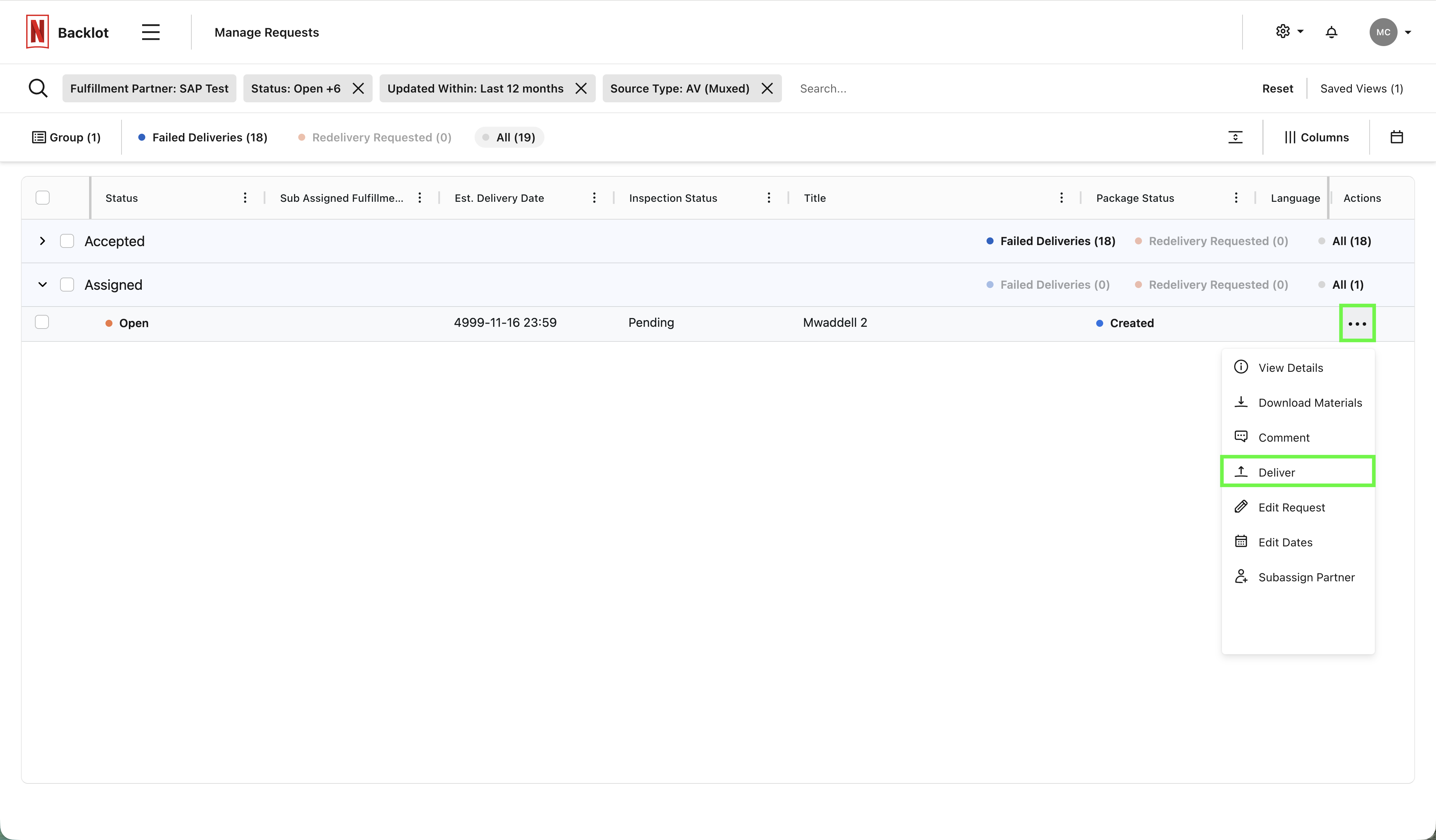The height and width of the screenshot is (840, 1436).
Task: Open the calendar view icon
Action: (1396, 137)
